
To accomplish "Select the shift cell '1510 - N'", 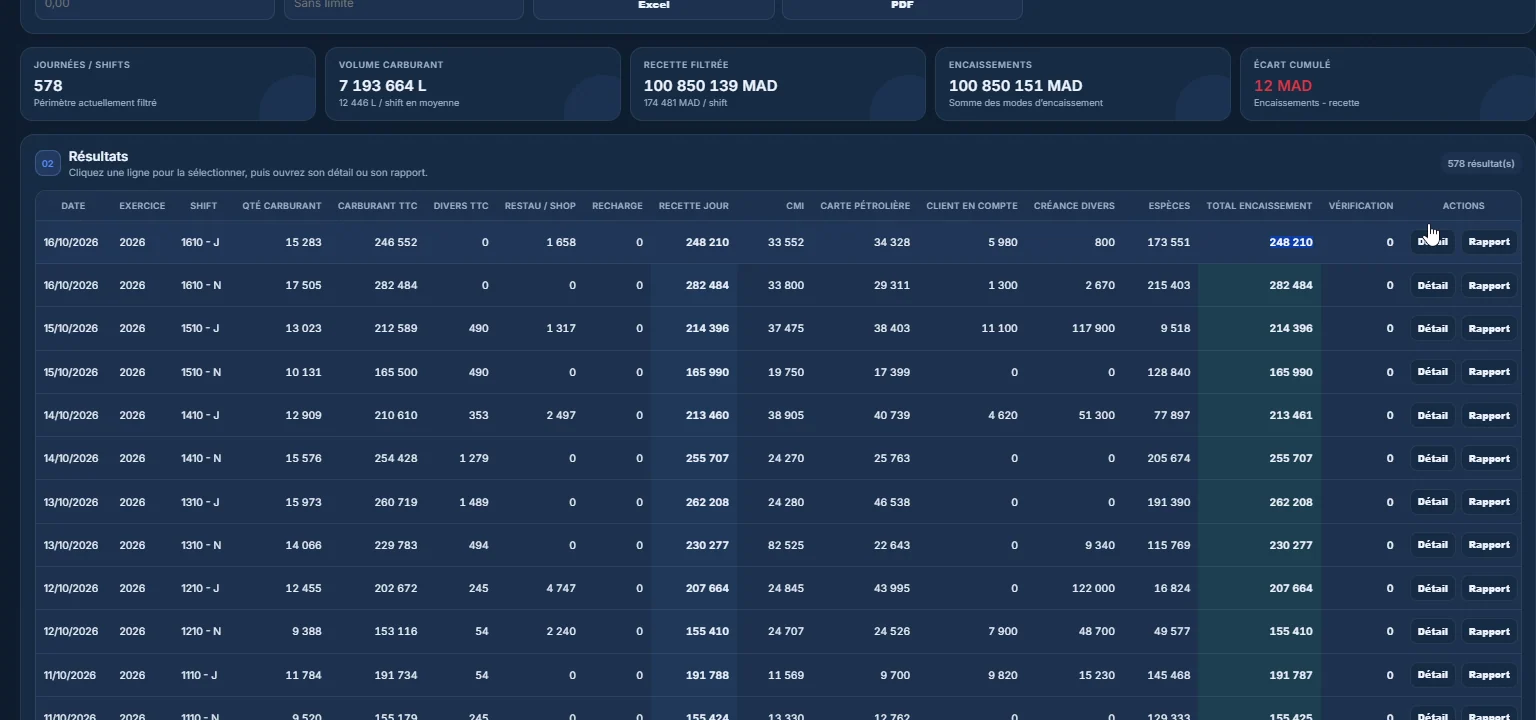I will click(x=203, y=372).
